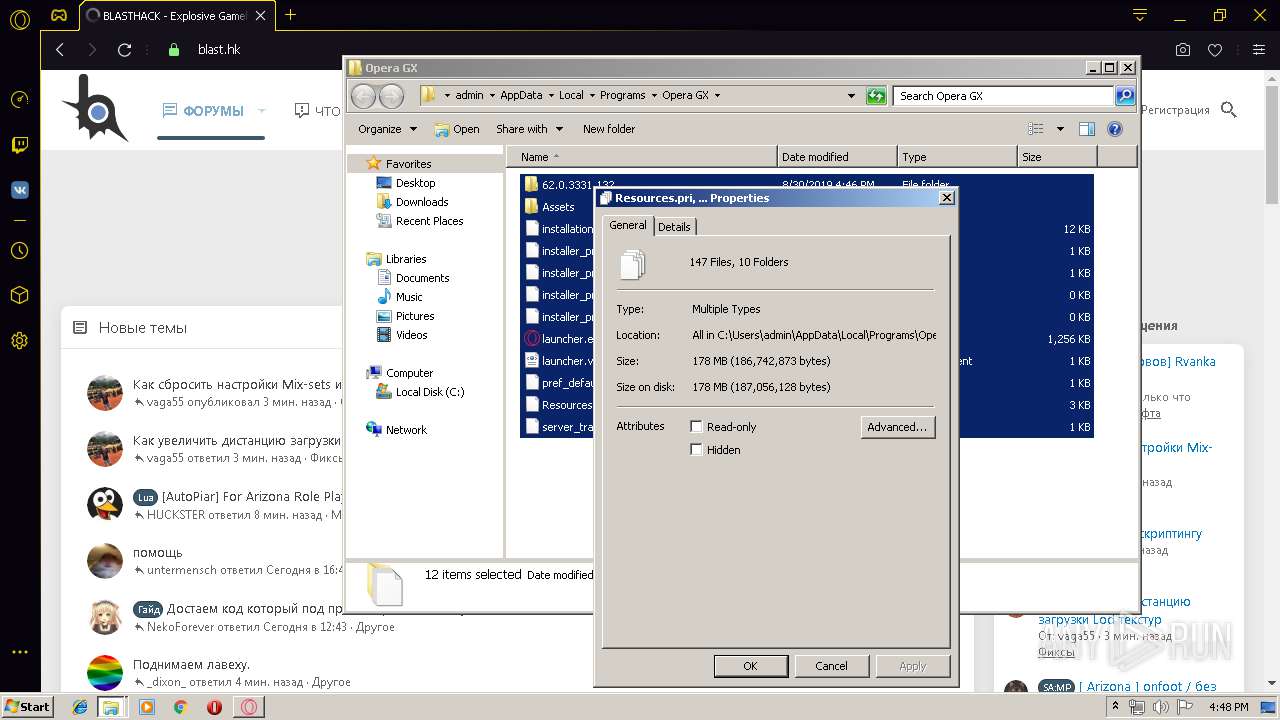Click the Date modified column header
Image resolution: width=1280 pixels, height=720 pixels.
(837, 157)
